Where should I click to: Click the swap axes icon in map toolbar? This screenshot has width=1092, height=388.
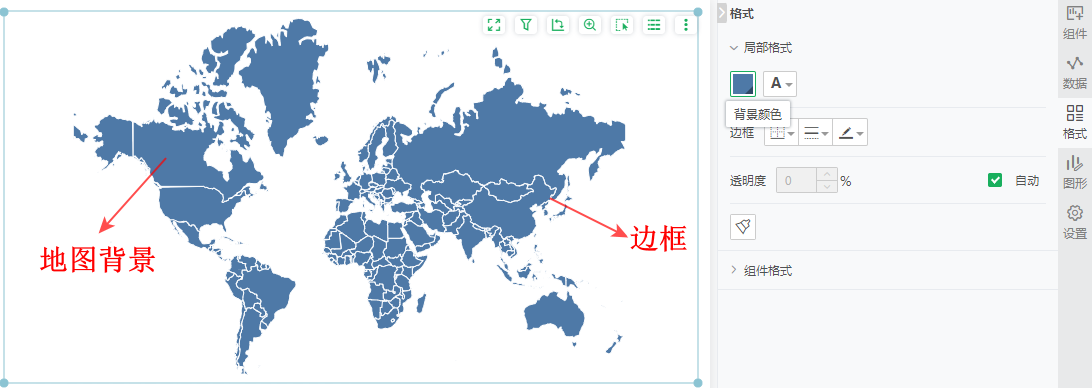pyautogui.click(x=558, y=25)
